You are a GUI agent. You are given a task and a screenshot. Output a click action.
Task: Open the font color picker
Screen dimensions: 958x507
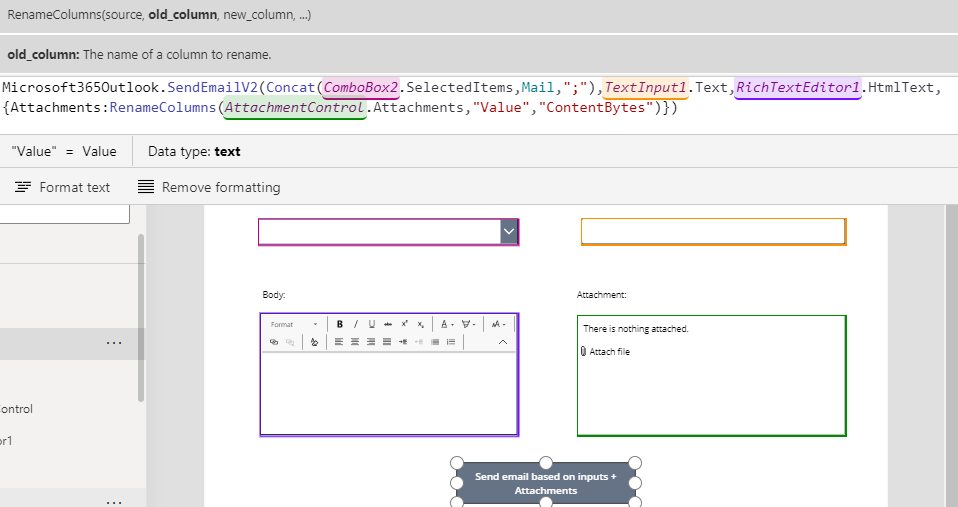(x=447, y=324)
